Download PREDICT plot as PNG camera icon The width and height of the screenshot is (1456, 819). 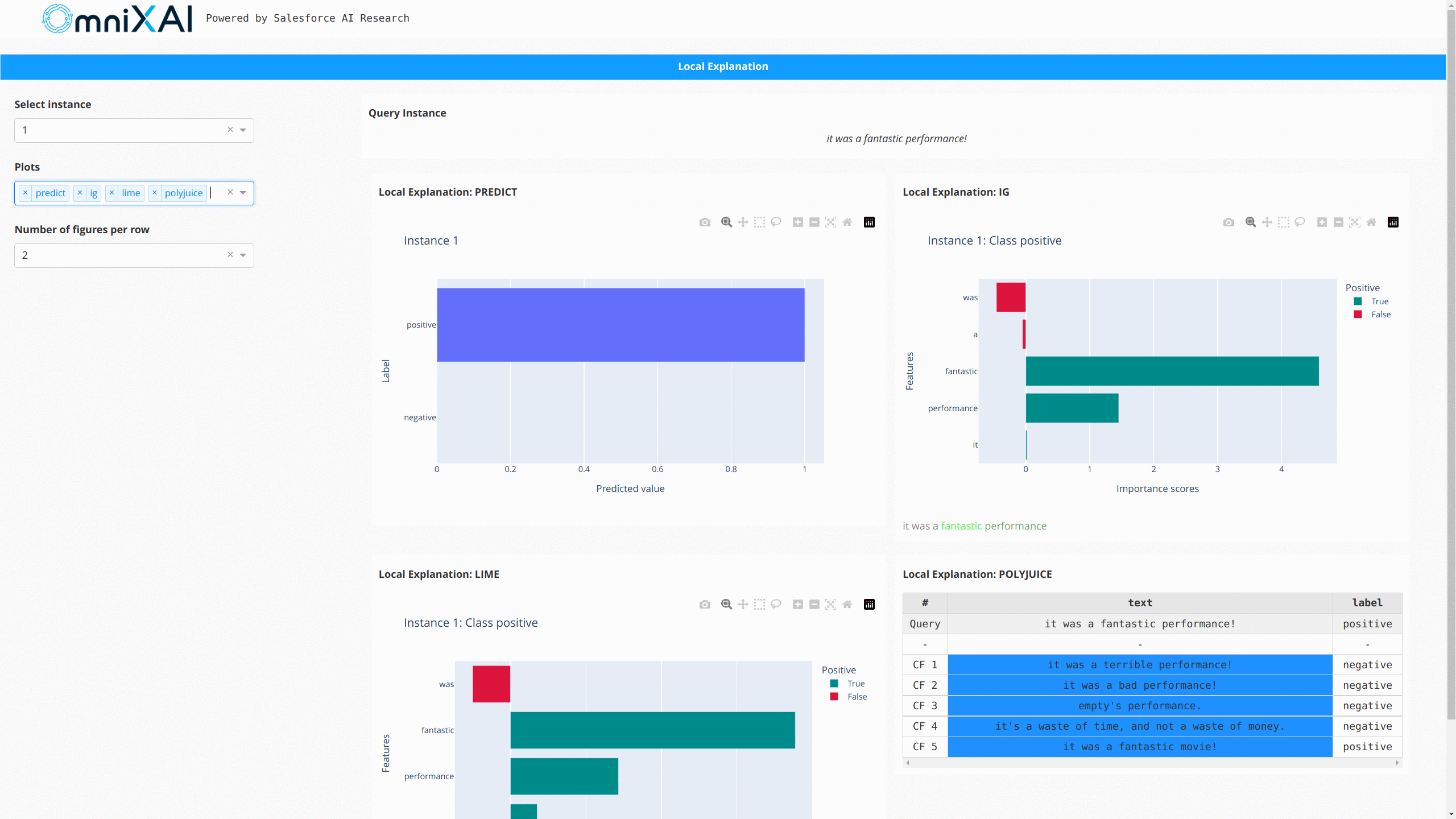coord(705,222)
